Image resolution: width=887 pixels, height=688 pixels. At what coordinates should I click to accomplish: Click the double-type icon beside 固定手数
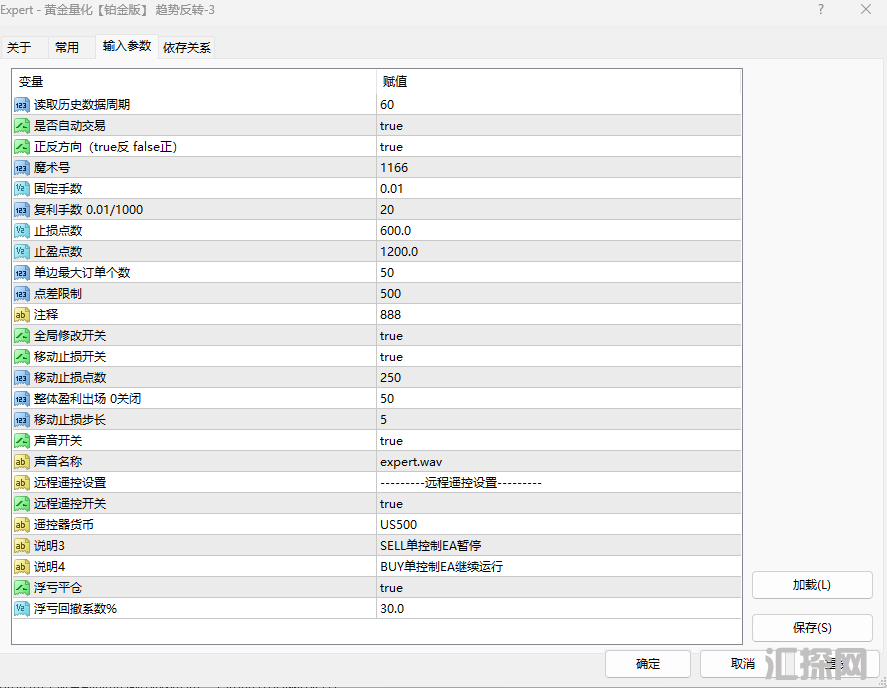(21, 189)
